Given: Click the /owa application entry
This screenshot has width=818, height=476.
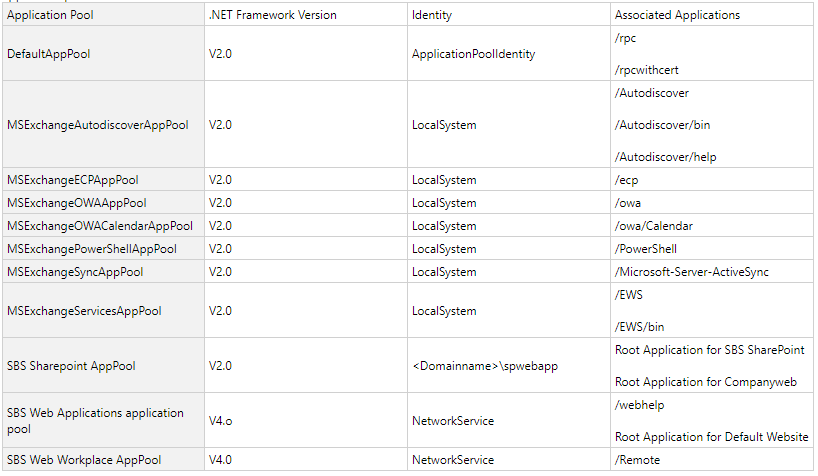Looking at the screenshot, I should click(x=628, y=203).
